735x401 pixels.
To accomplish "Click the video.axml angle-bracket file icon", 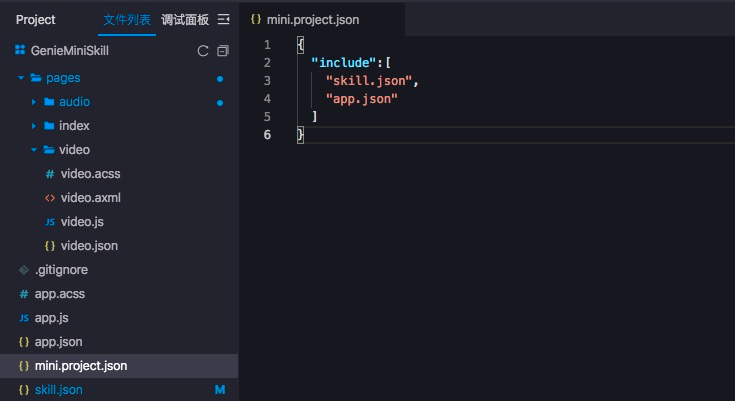I will pyautogui.click(x=50, y=198).
